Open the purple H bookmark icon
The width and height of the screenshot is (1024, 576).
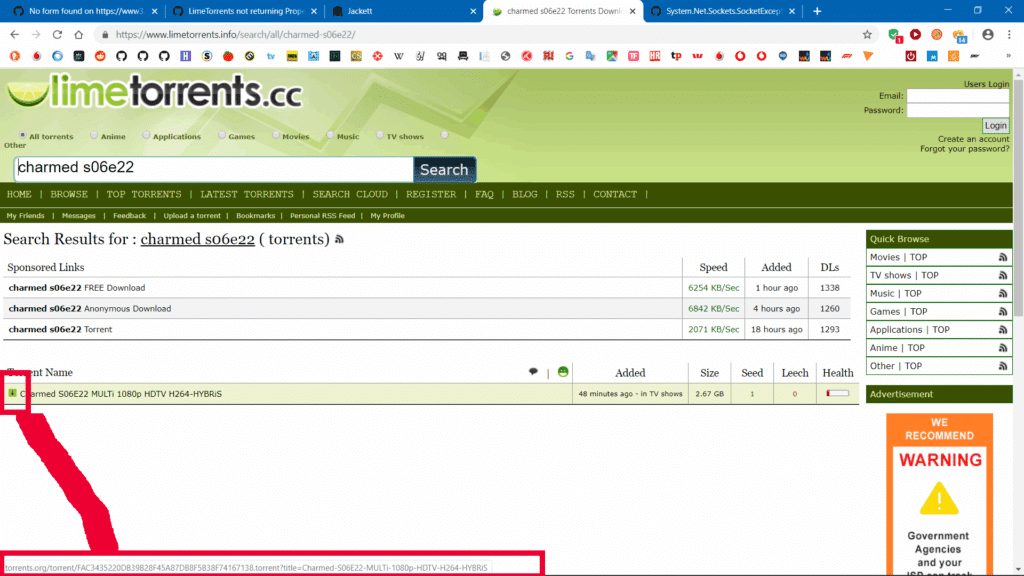point(185,56)
